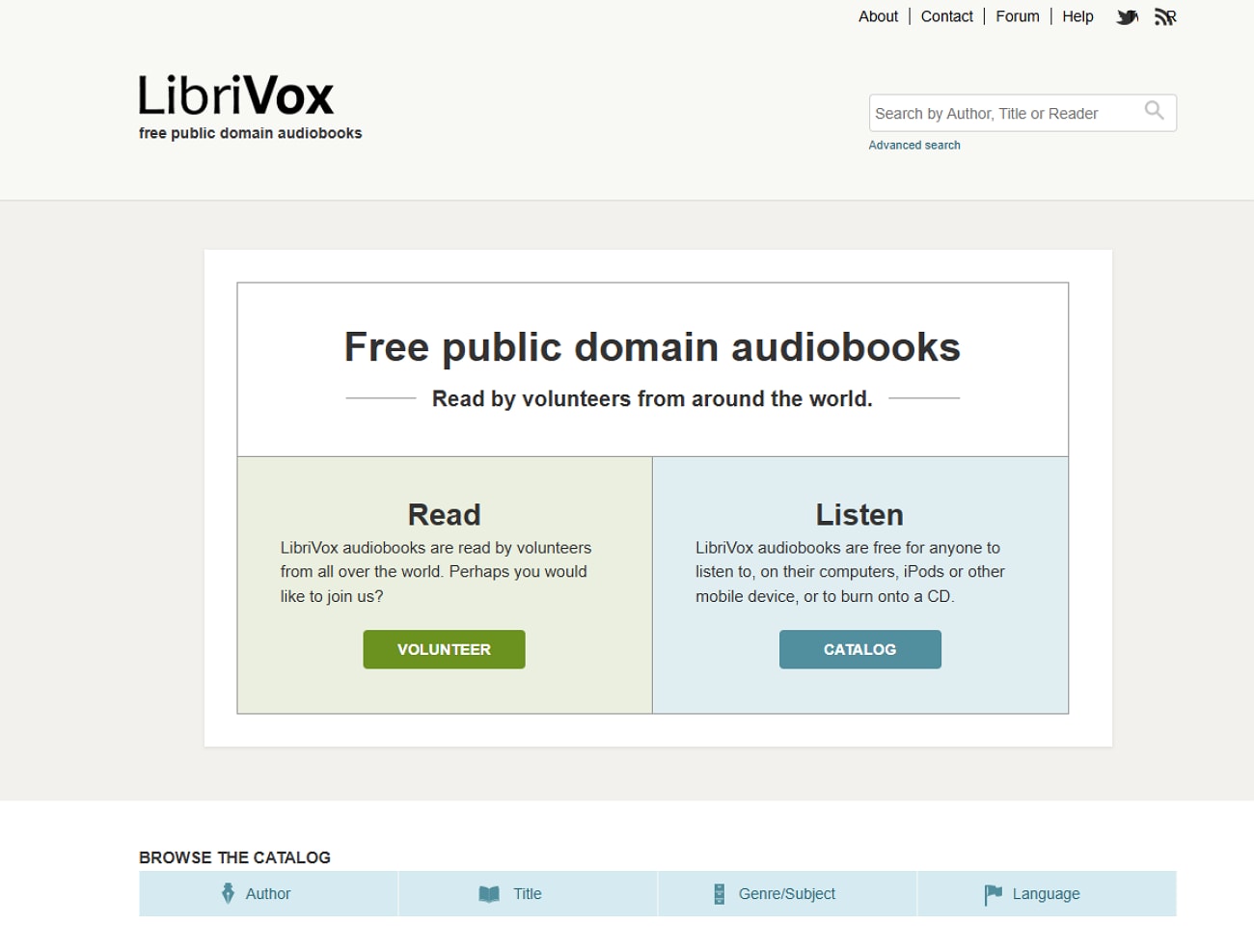The height and width of the screenshot is (952, 1254).
Task: Visit the Forum link
Action: 1018,16
